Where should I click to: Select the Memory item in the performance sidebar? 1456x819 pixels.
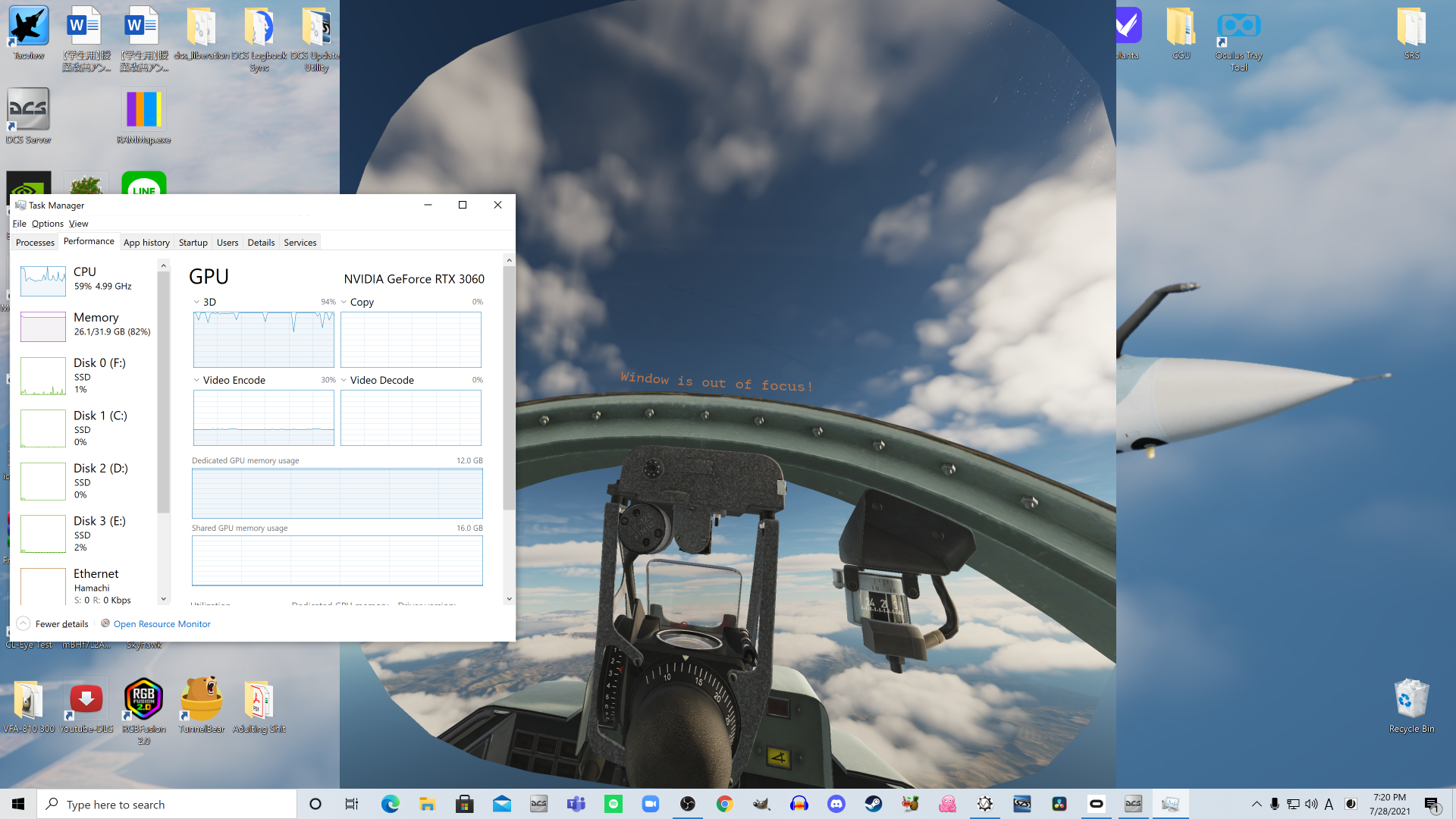point(86,325)
